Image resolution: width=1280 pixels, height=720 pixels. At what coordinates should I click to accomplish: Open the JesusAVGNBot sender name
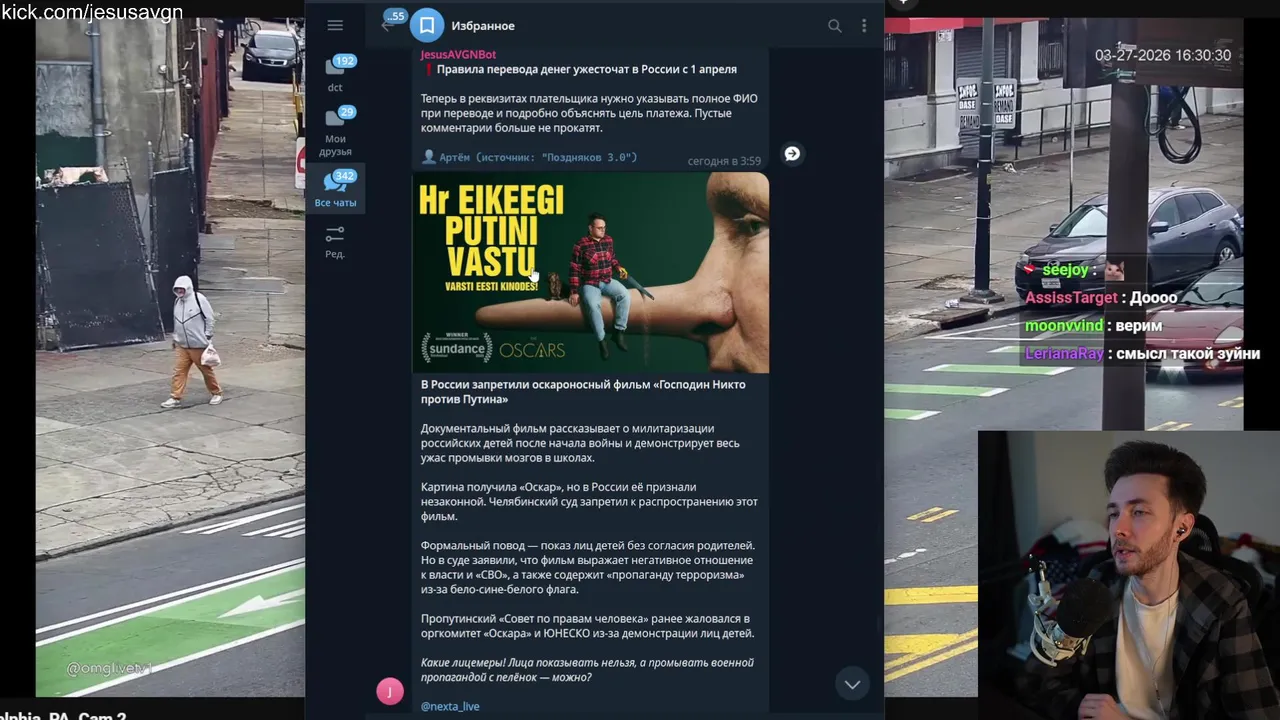click(458, 54)
